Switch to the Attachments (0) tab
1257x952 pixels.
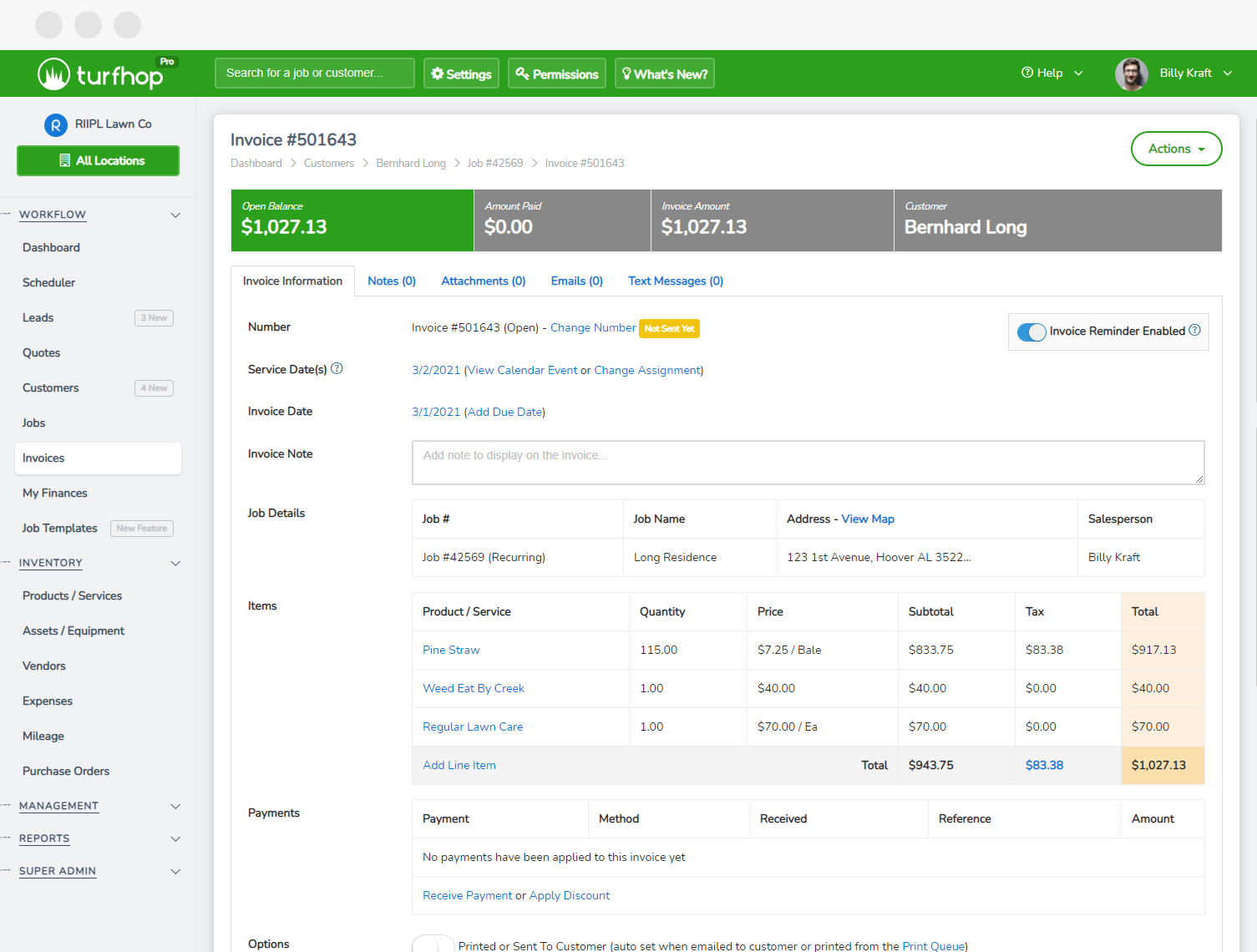483,281
